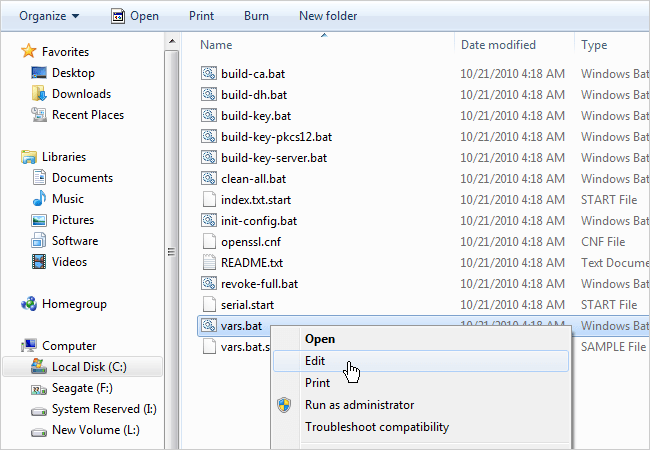Screen dimensions: 650x450
Task: Click the build-key-pkcs12.bat file name
Action: (x=276, y=137)
